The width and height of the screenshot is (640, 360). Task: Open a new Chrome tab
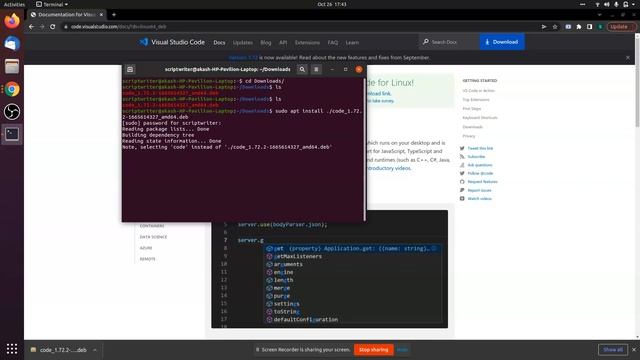[x=114, y=15]
